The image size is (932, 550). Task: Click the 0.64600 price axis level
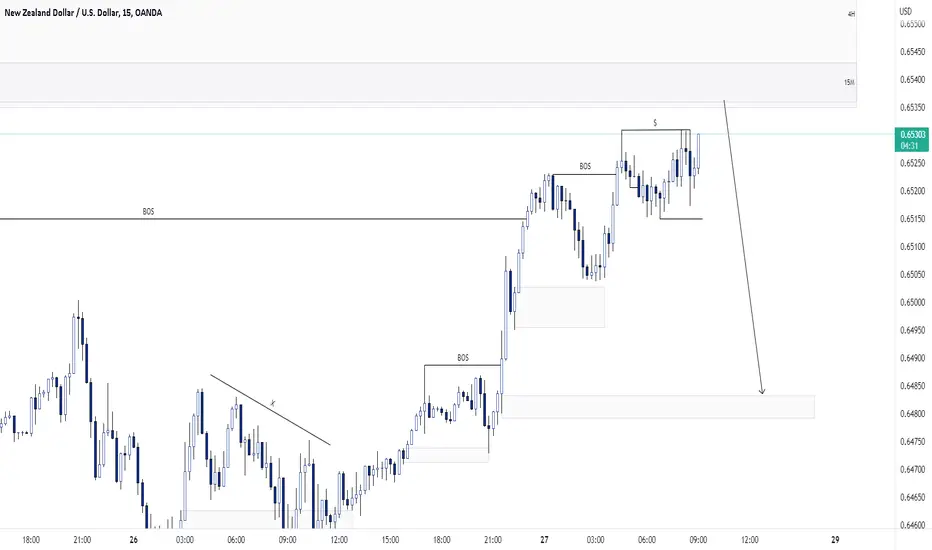912,525
